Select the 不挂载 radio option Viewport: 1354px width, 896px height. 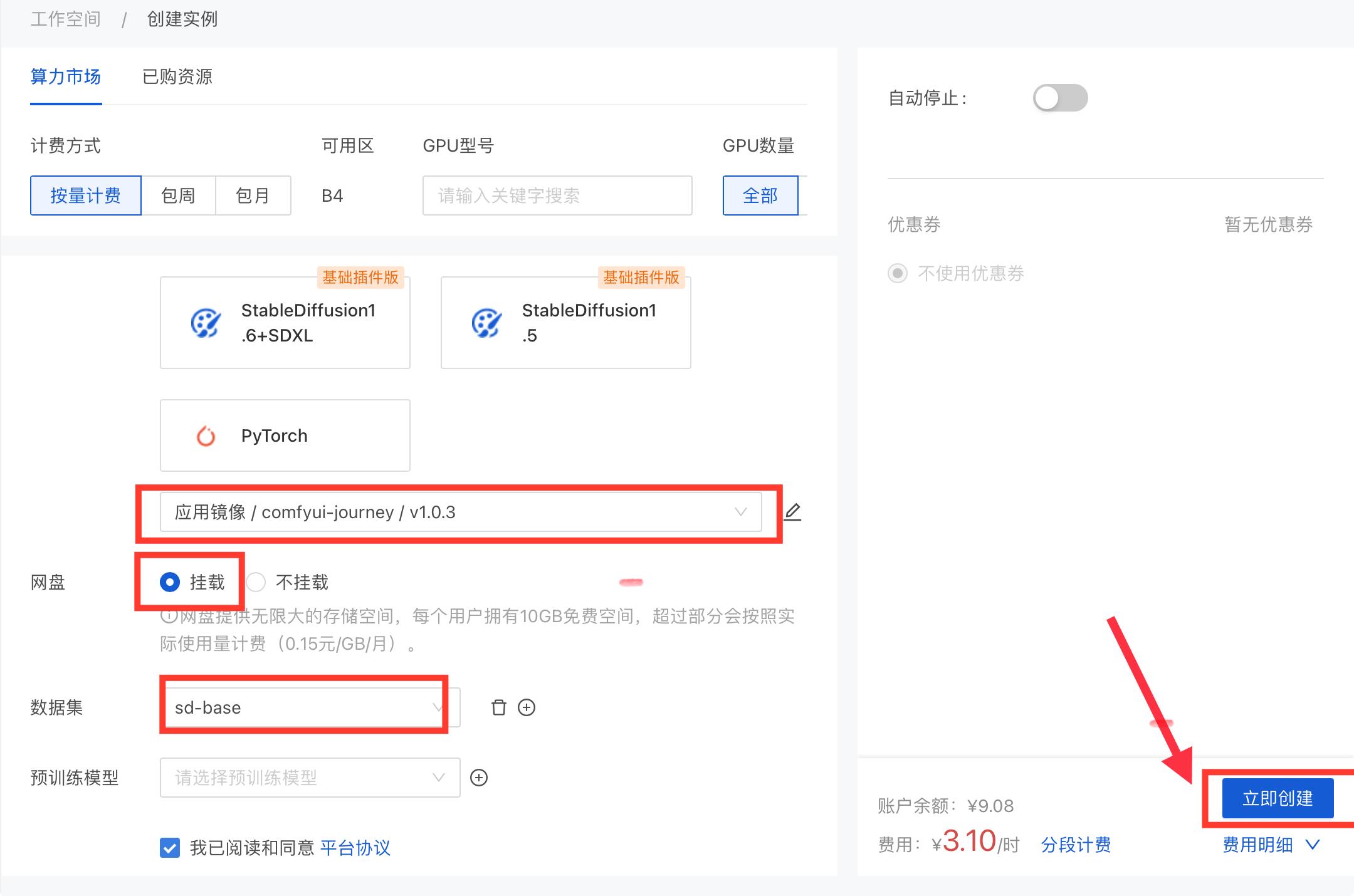point(256,582)
